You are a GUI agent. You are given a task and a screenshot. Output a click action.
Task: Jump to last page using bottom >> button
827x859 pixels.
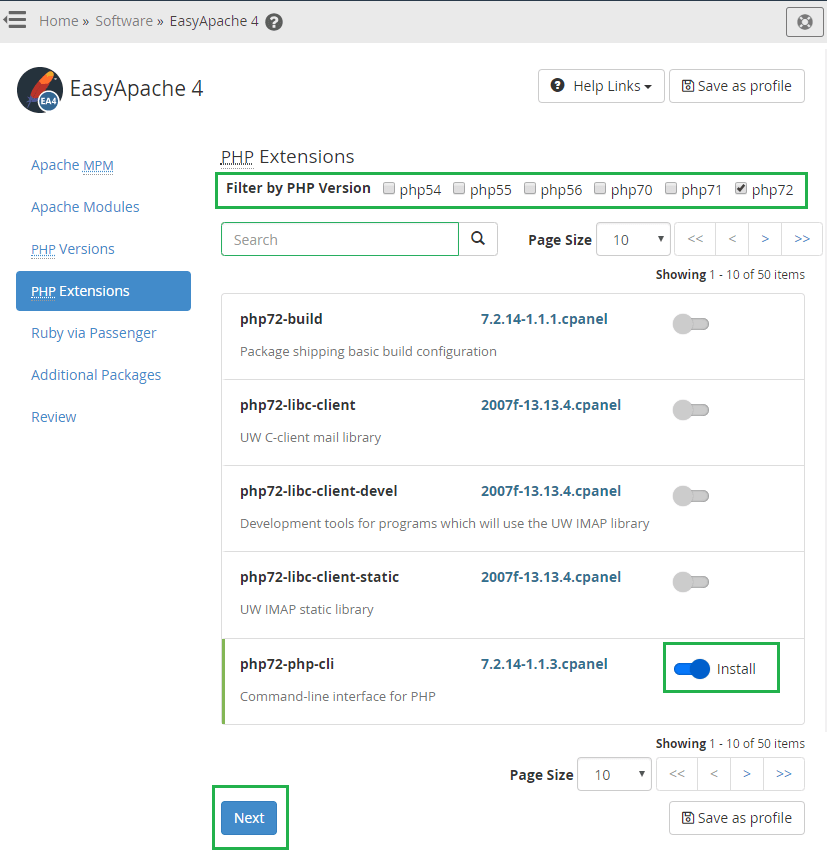(x=784, y=774)
